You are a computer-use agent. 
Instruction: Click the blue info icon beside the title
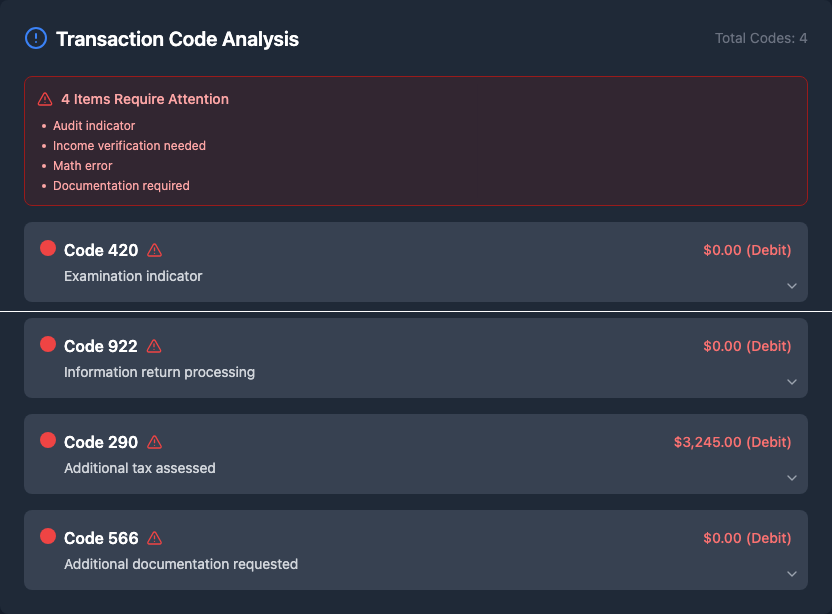pos(35,39)
